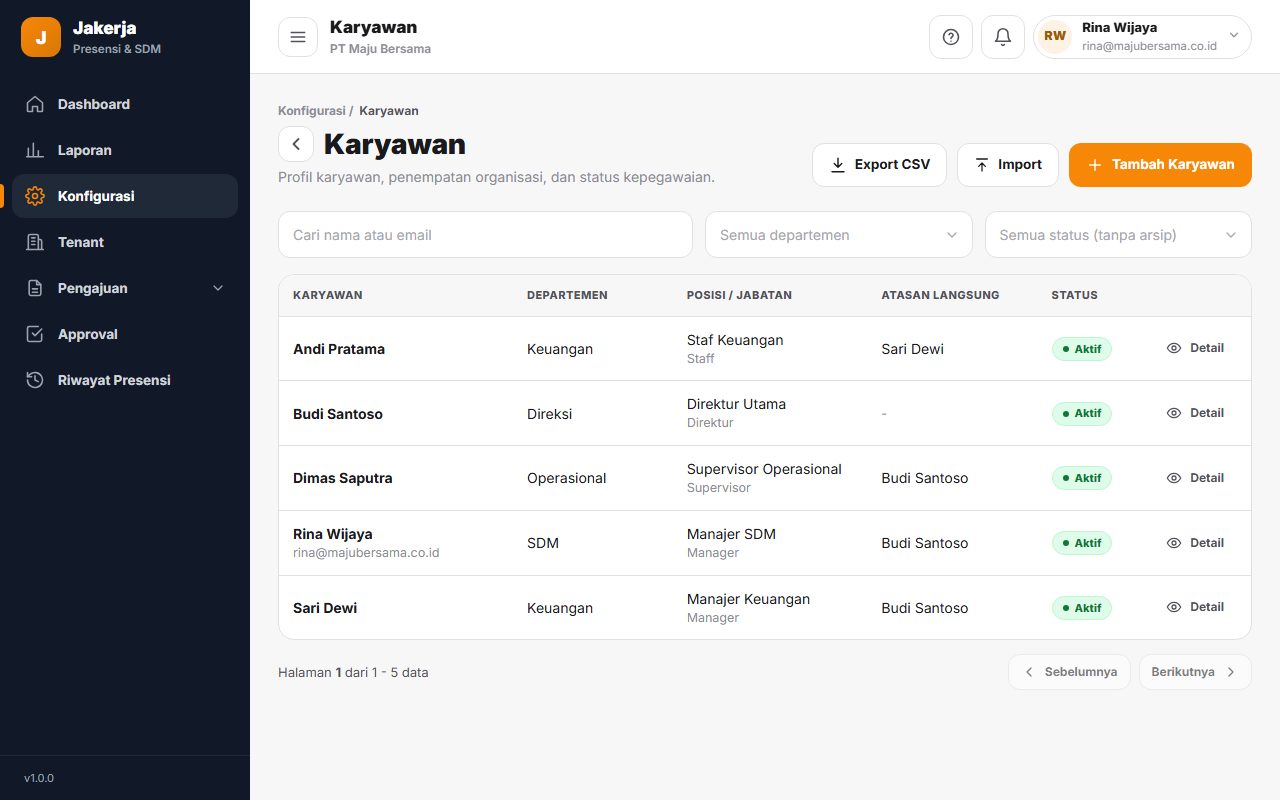Click the Konfigurasi gear icon
The width and height of the screenshot is (1280, 800).
coord(35,196)
